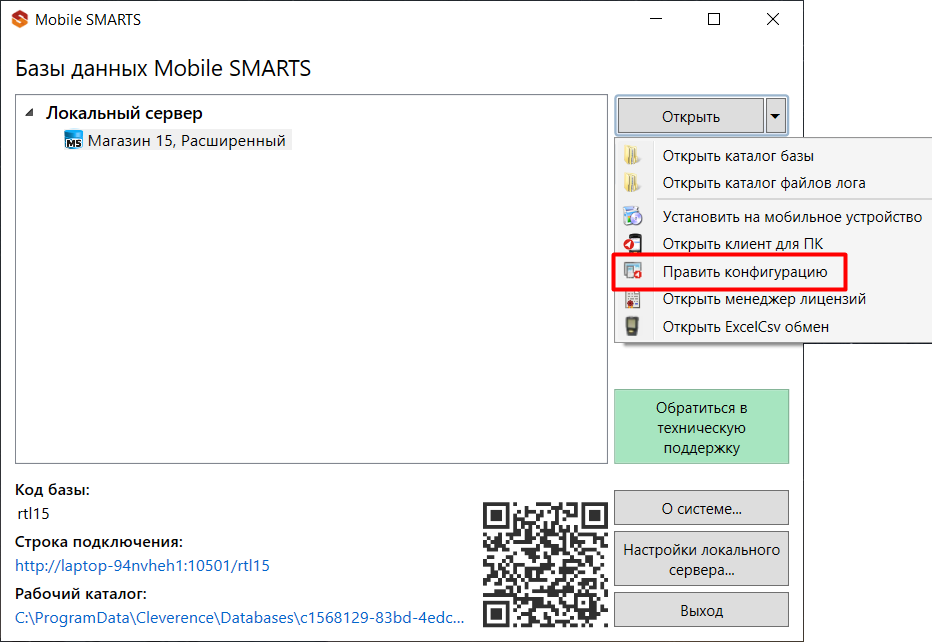Viewport: 932px width, 642px height.
Task: Maximize the Mobile SMARTS window
Action: pyautogui.click(x=714, y=20)
